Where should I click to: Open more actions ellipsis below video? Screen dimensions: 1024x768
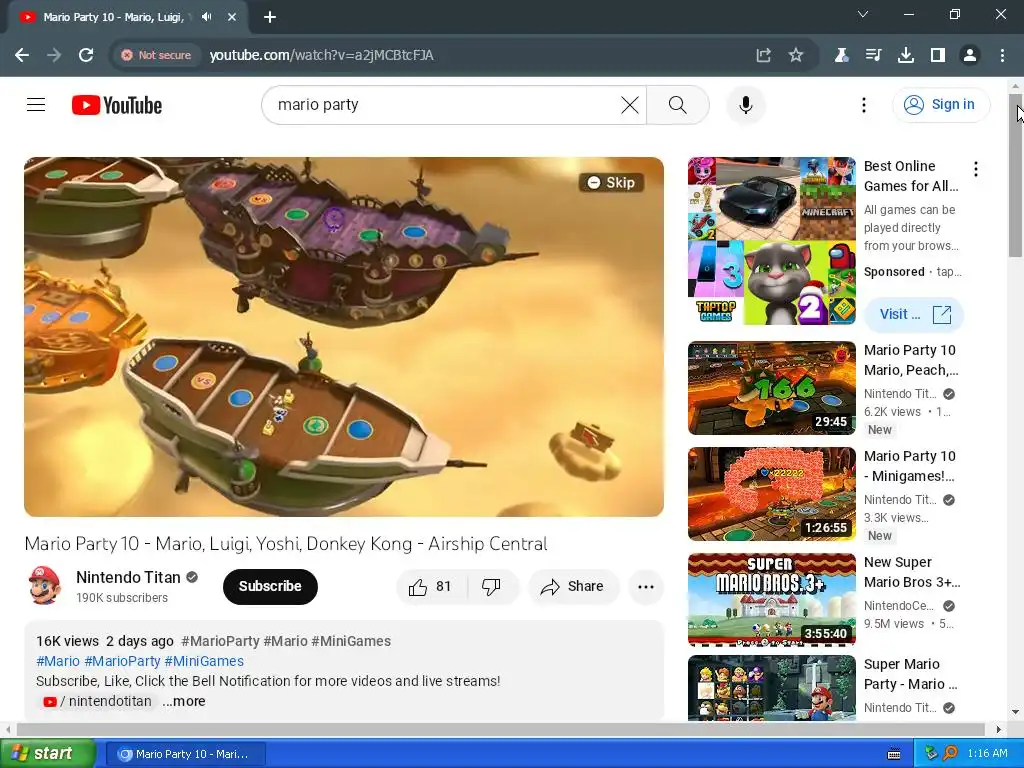point(646,586)
